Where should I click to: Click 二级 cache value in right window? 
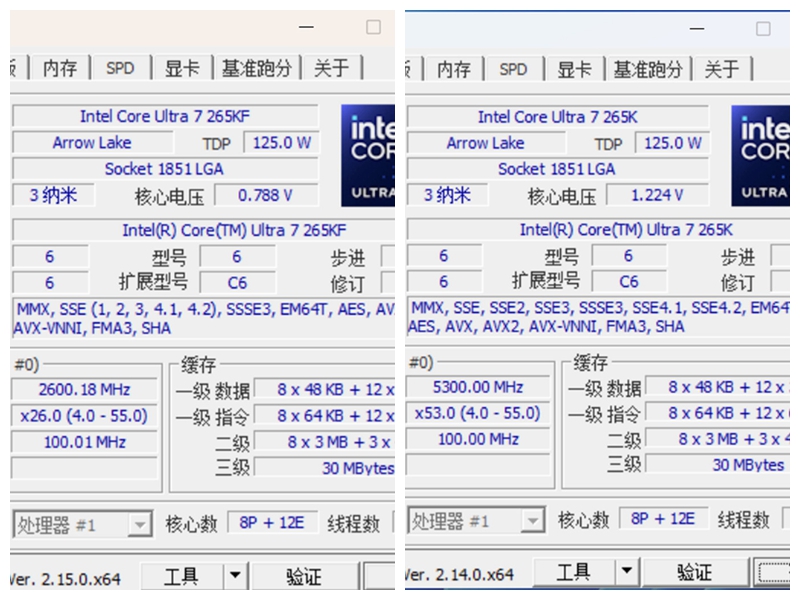point(718,439)
